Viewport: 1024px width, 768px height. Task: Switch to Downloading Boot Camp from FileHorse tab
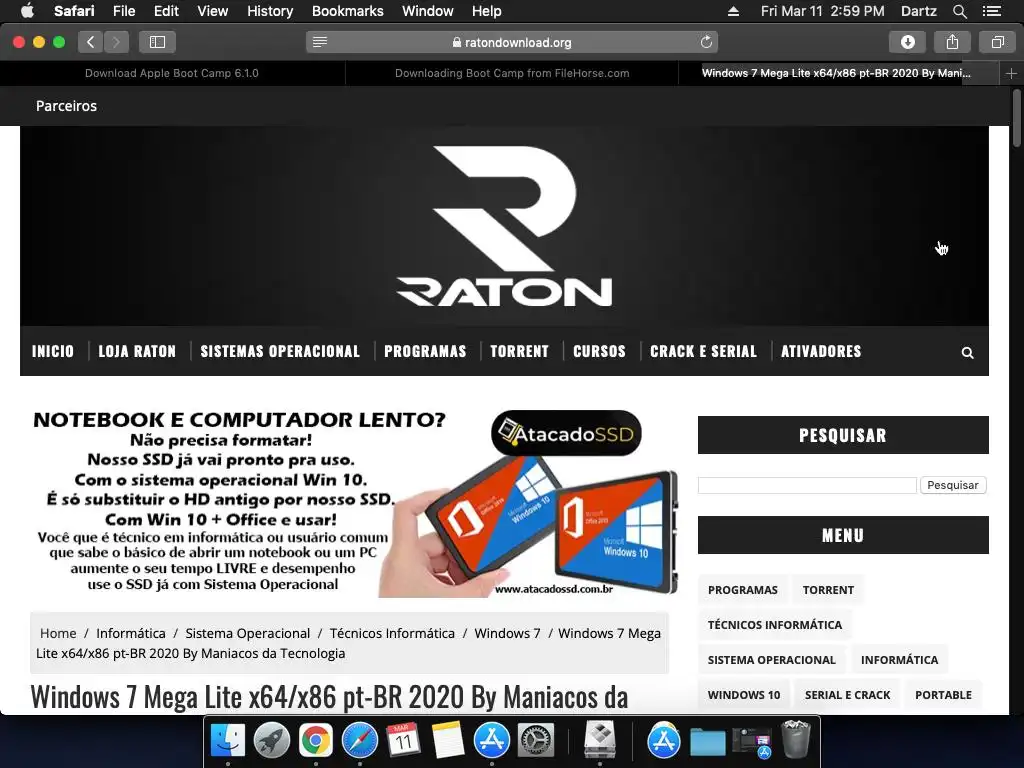[x=512, y=73]
